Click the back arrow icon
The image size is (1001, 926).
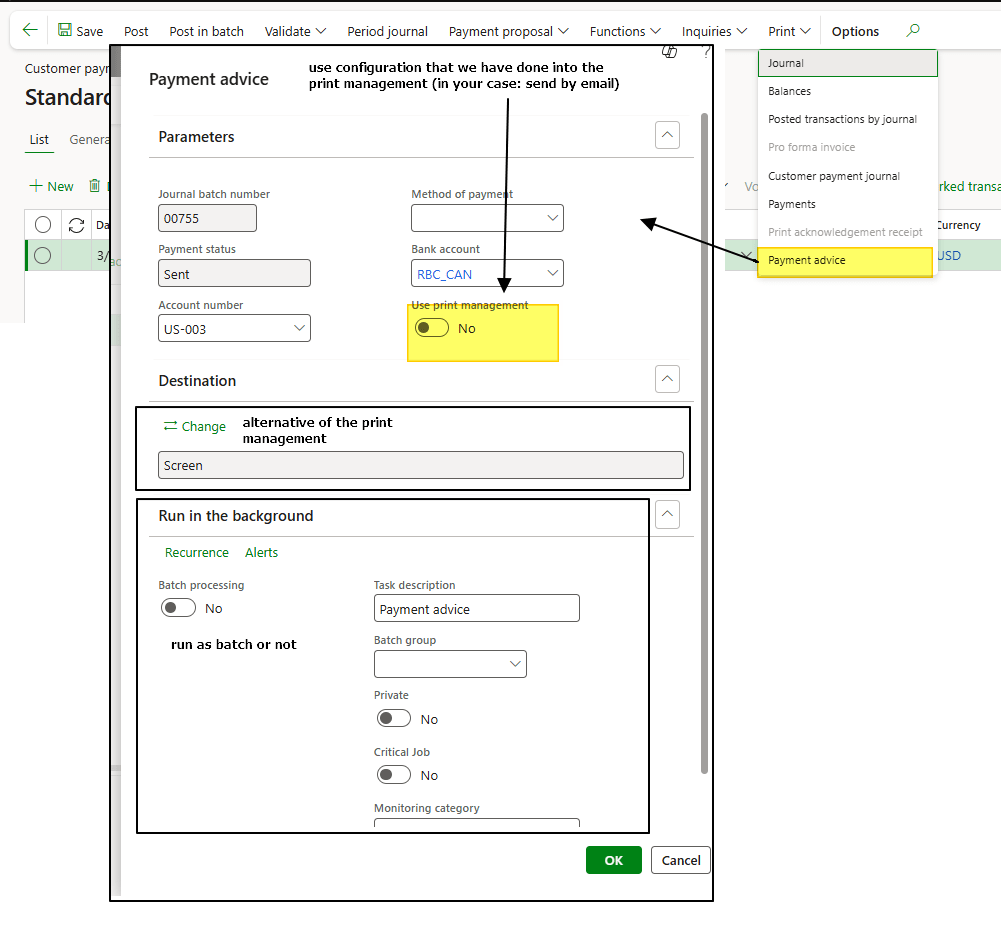click(30, 31)
